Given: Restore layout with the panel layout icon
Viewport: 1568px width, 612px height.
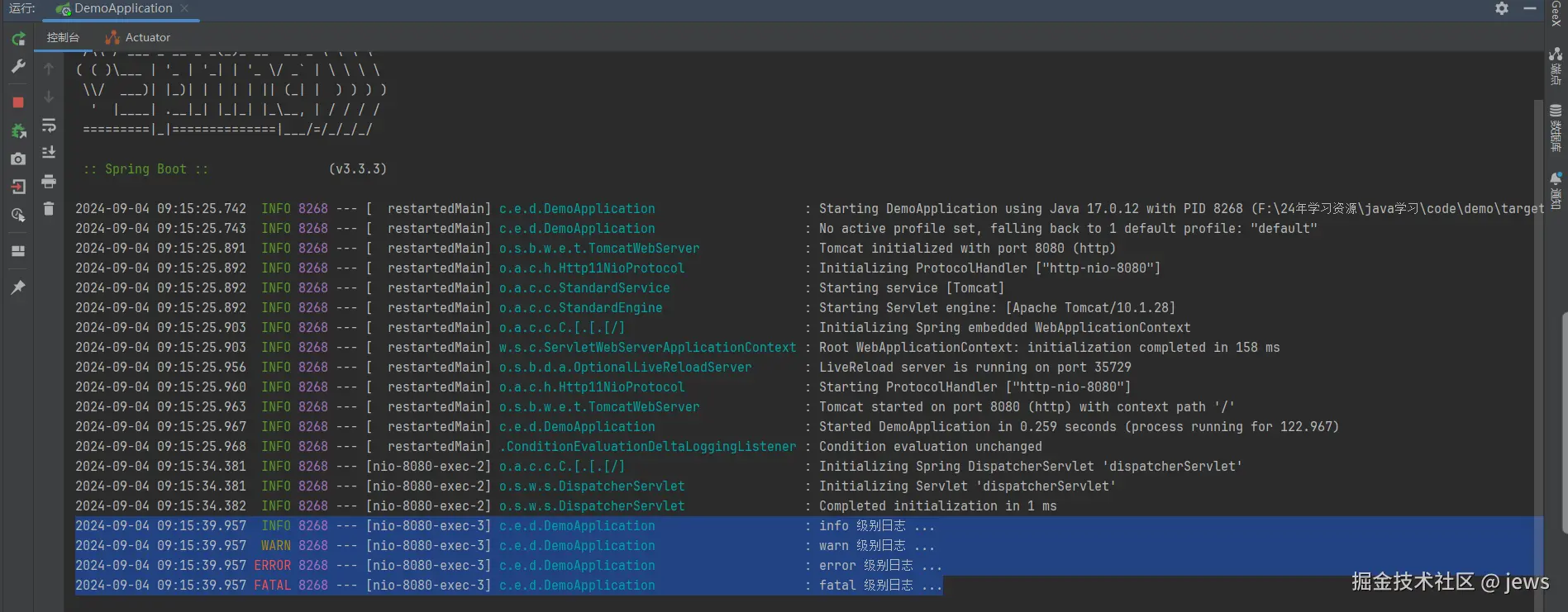Looking at the screenshot, I should [x=18, y=251].
